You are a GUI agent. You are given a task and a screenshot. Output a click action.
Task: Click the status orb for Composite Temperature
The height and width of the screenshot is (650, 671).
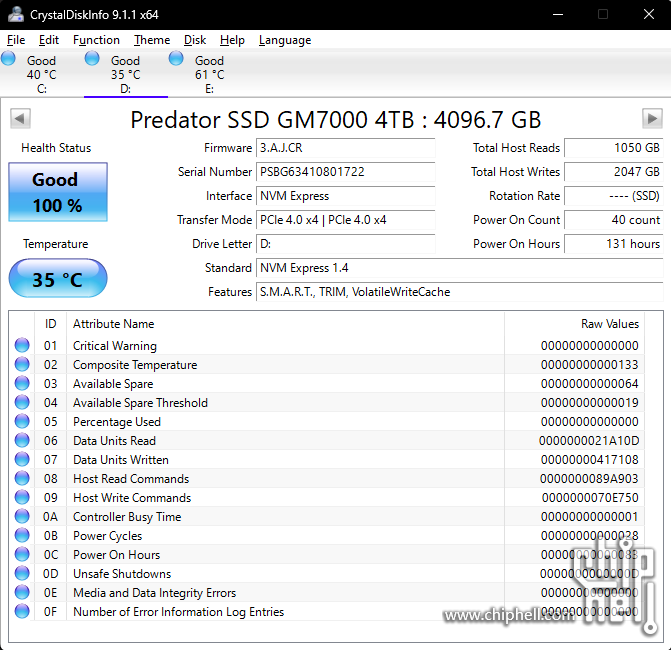pyautogui.click(x=22, y=364)
